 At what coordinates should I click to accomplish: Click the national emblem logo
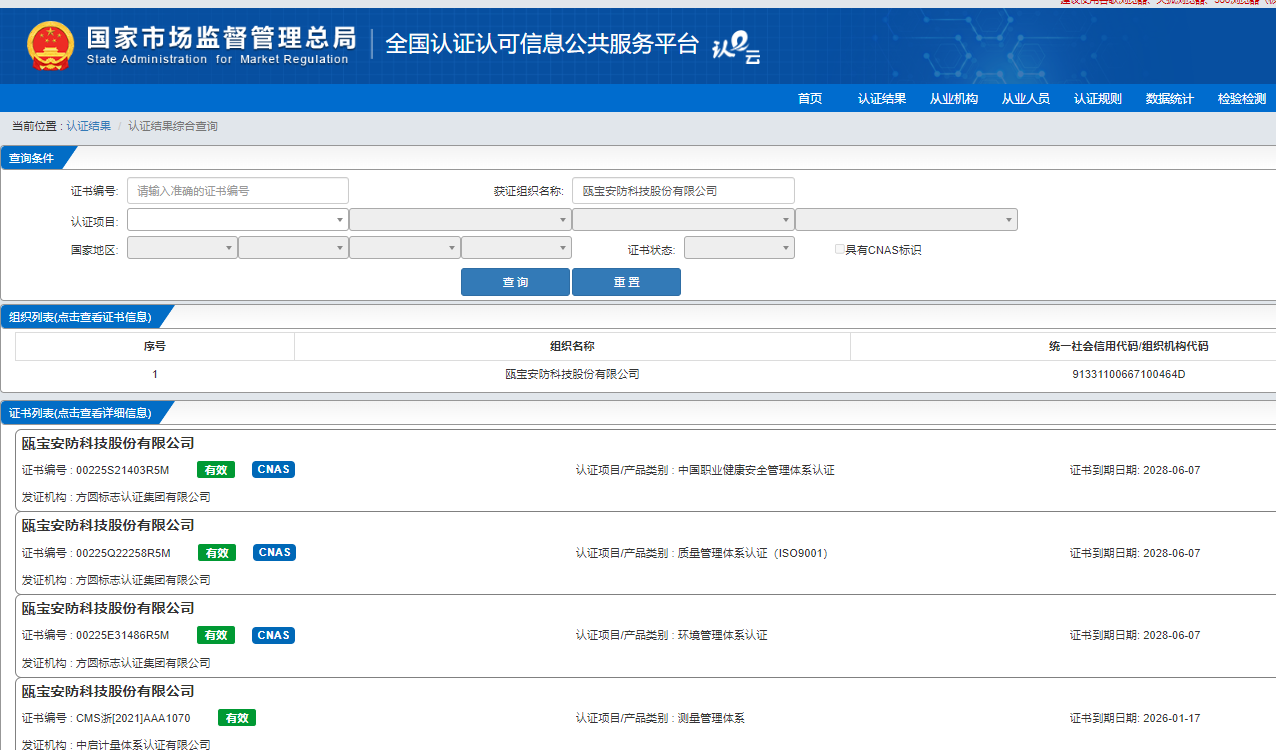50,46
